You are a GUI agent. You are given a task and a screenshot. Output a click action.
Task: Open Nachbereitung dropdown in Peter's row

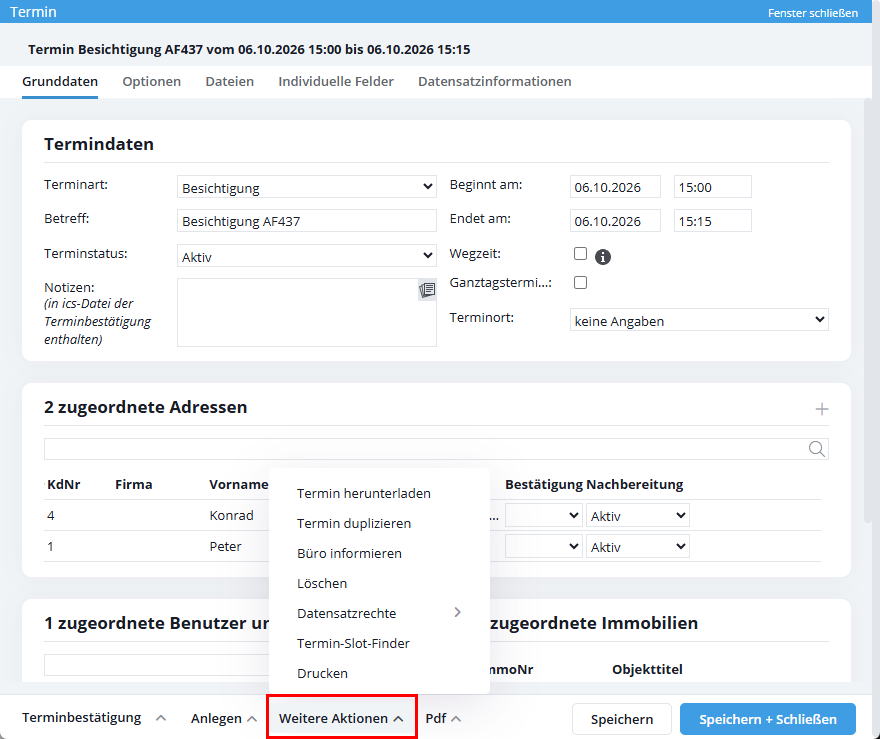[x=638, y=547]
